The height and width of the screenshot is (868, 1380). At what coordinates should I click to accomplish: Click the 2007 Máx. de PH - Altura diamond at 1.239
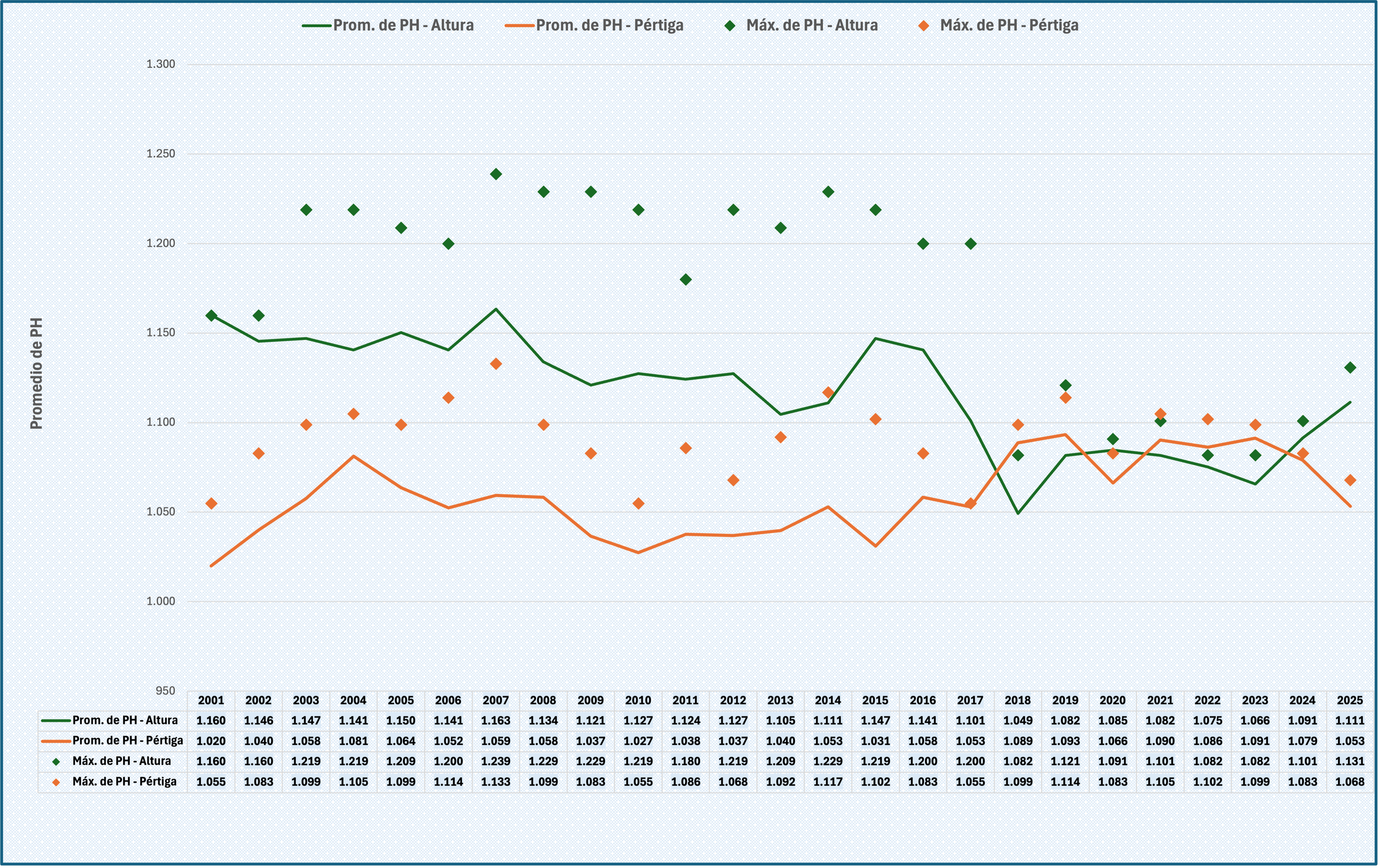[496, 174]
